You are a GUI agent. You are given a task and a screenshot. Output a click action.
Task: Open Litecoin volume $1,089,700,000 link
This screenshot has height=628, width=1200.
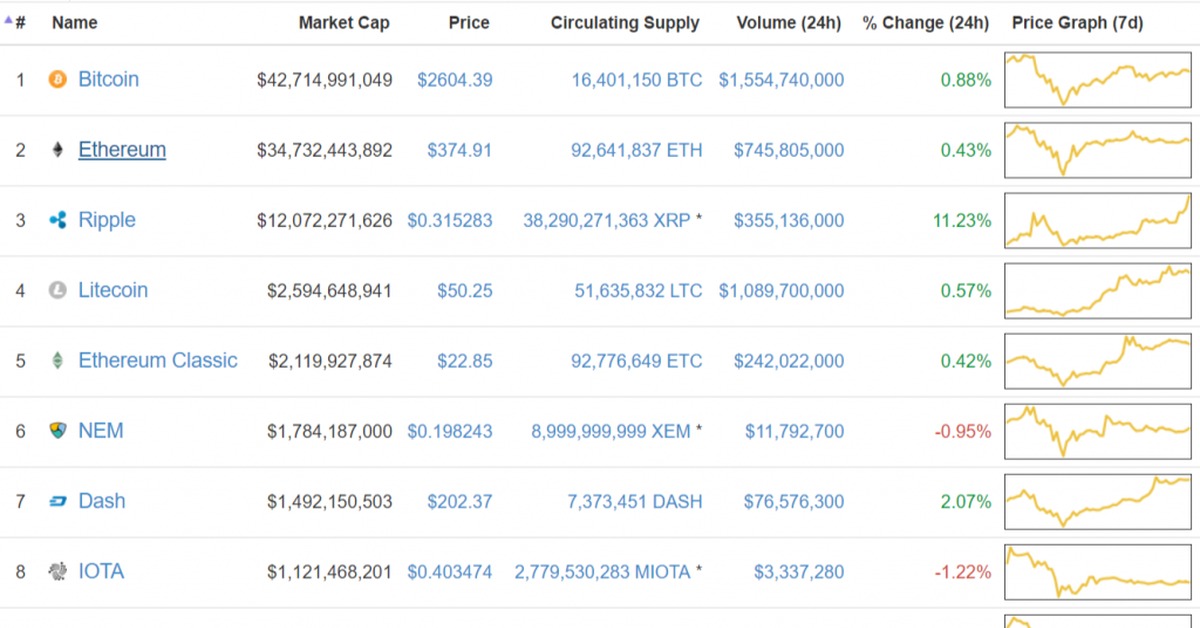(781, 291)
